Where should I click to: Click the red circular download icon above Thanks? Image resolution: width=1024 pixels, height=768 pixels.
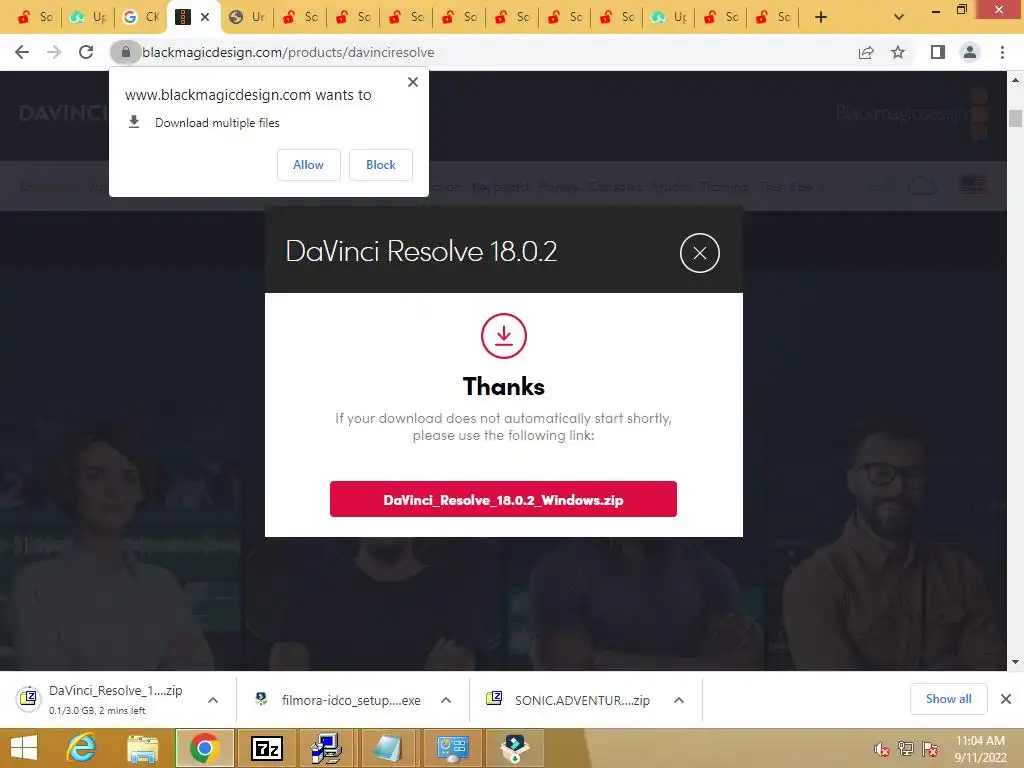coord(504,336)
